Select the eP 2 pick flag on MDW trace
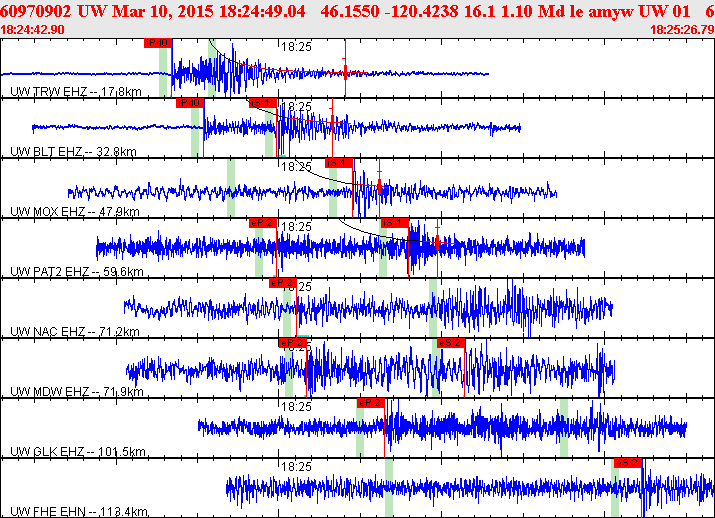Screen dimensions: 715x518 point(292,343)
